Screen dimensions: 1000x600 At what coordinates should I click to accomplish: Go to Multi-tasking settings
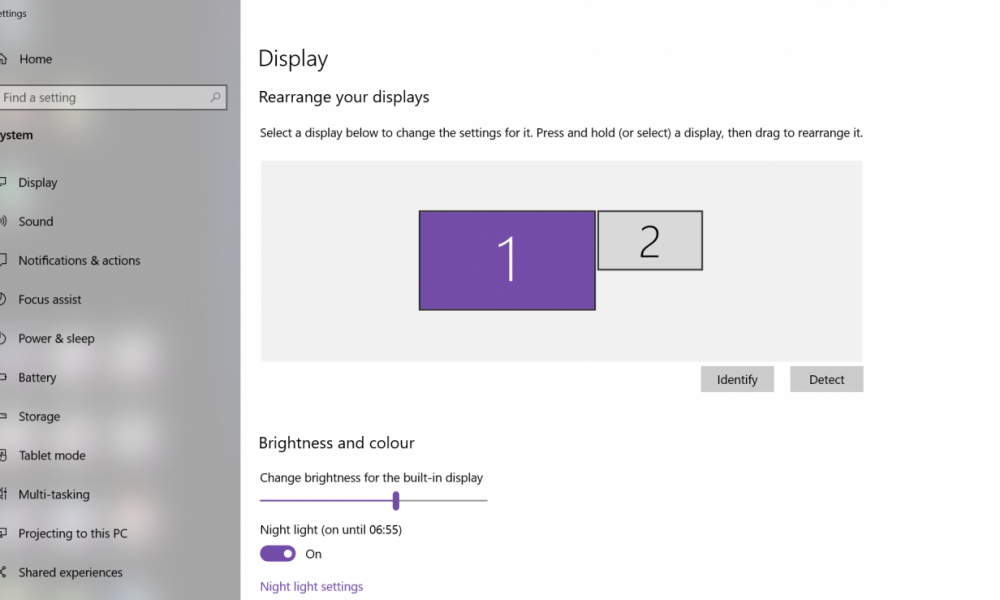[x=54, y=494]
